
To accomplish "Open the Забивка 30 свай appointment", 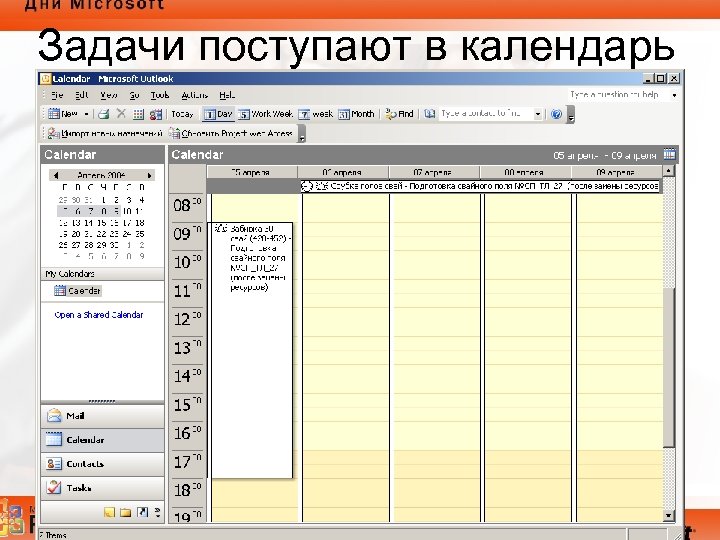I will click(252, 351).
